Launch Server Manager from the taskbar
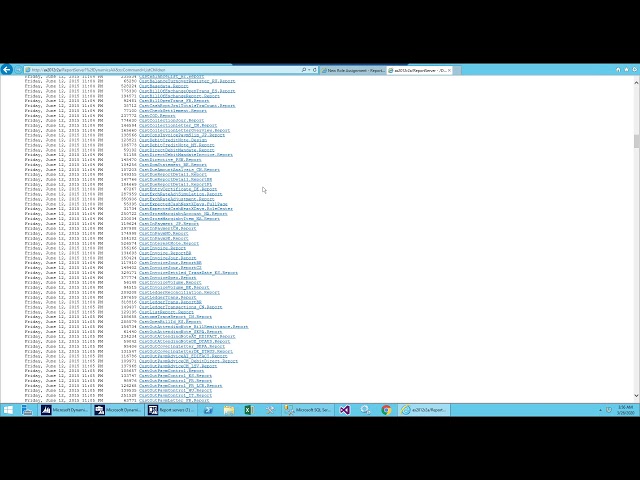 (x=27, y=410)
